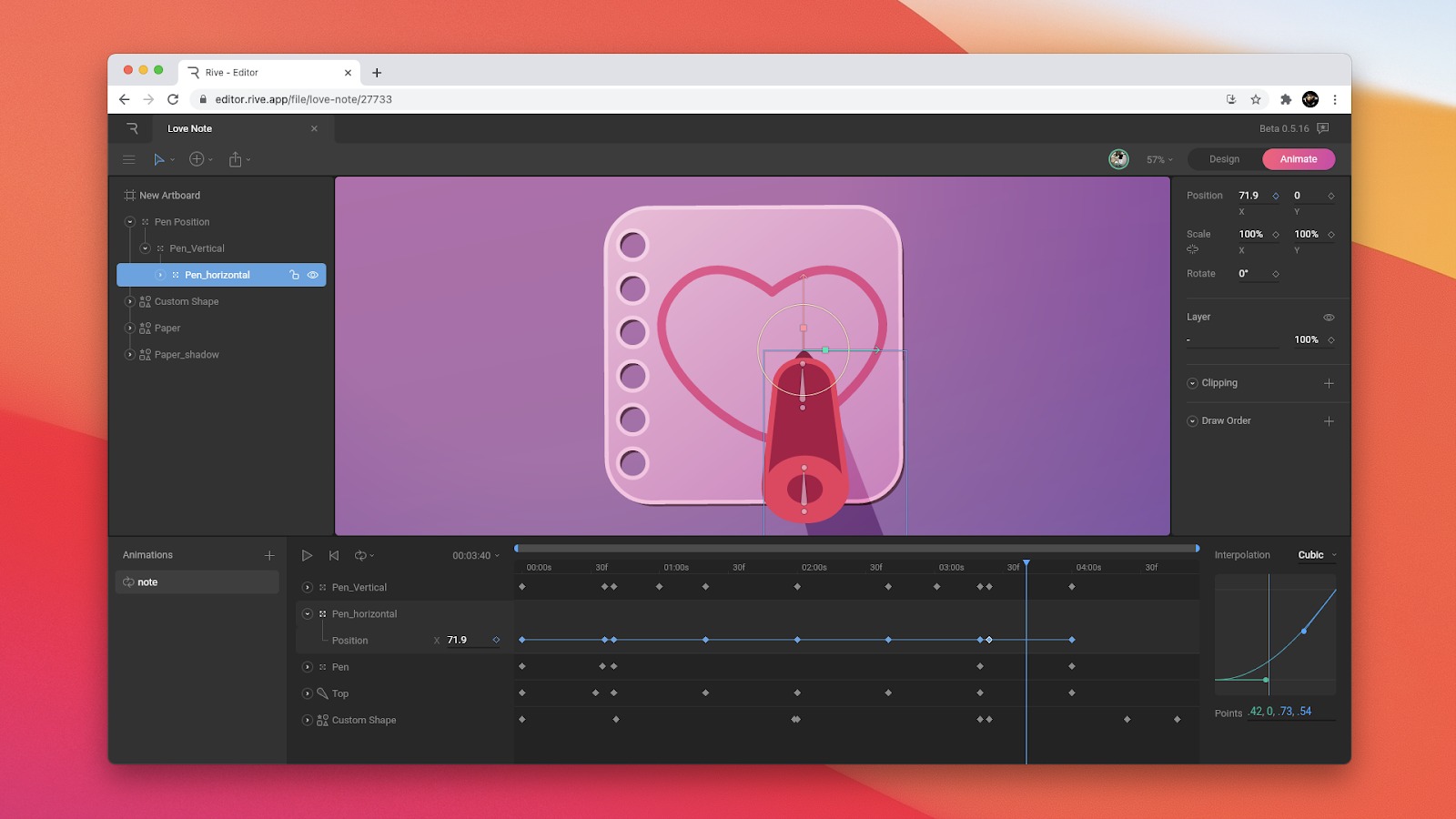Screen dimensions: 1456x819
Task: Select the arrow selection tool
Action: 159,159
